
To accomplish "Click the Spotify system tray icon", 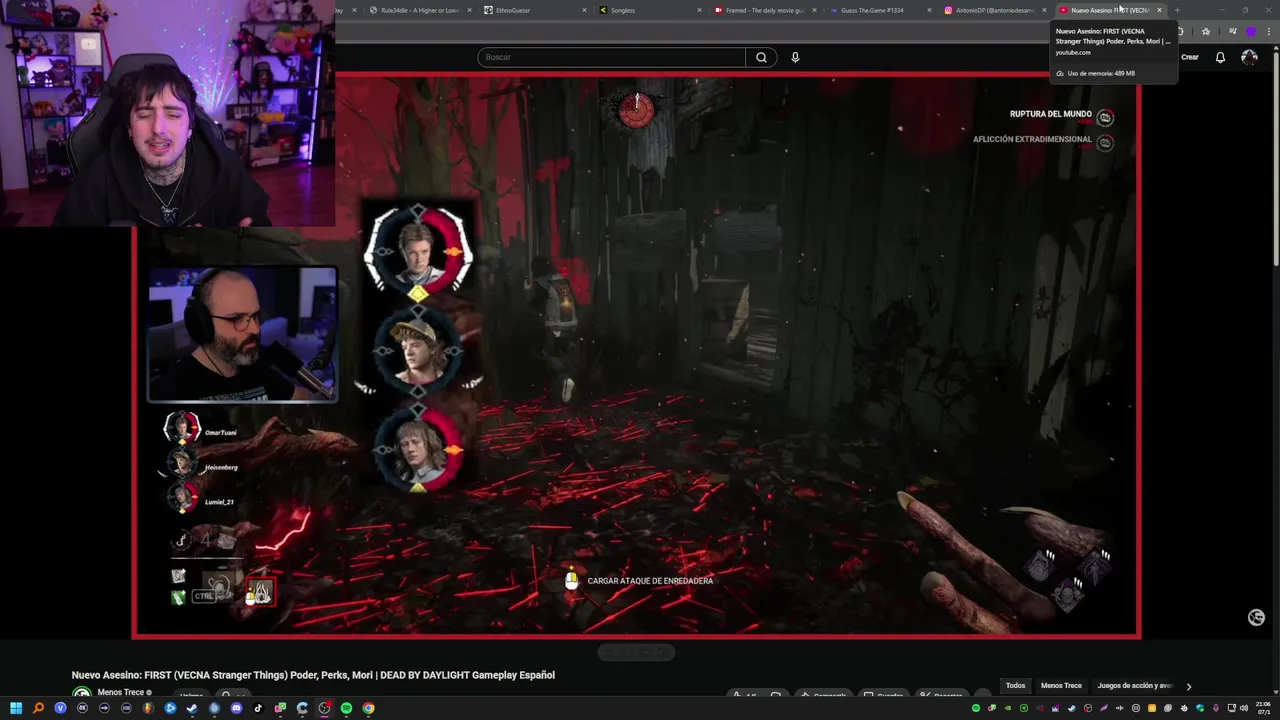I will [x=976, y=708].
